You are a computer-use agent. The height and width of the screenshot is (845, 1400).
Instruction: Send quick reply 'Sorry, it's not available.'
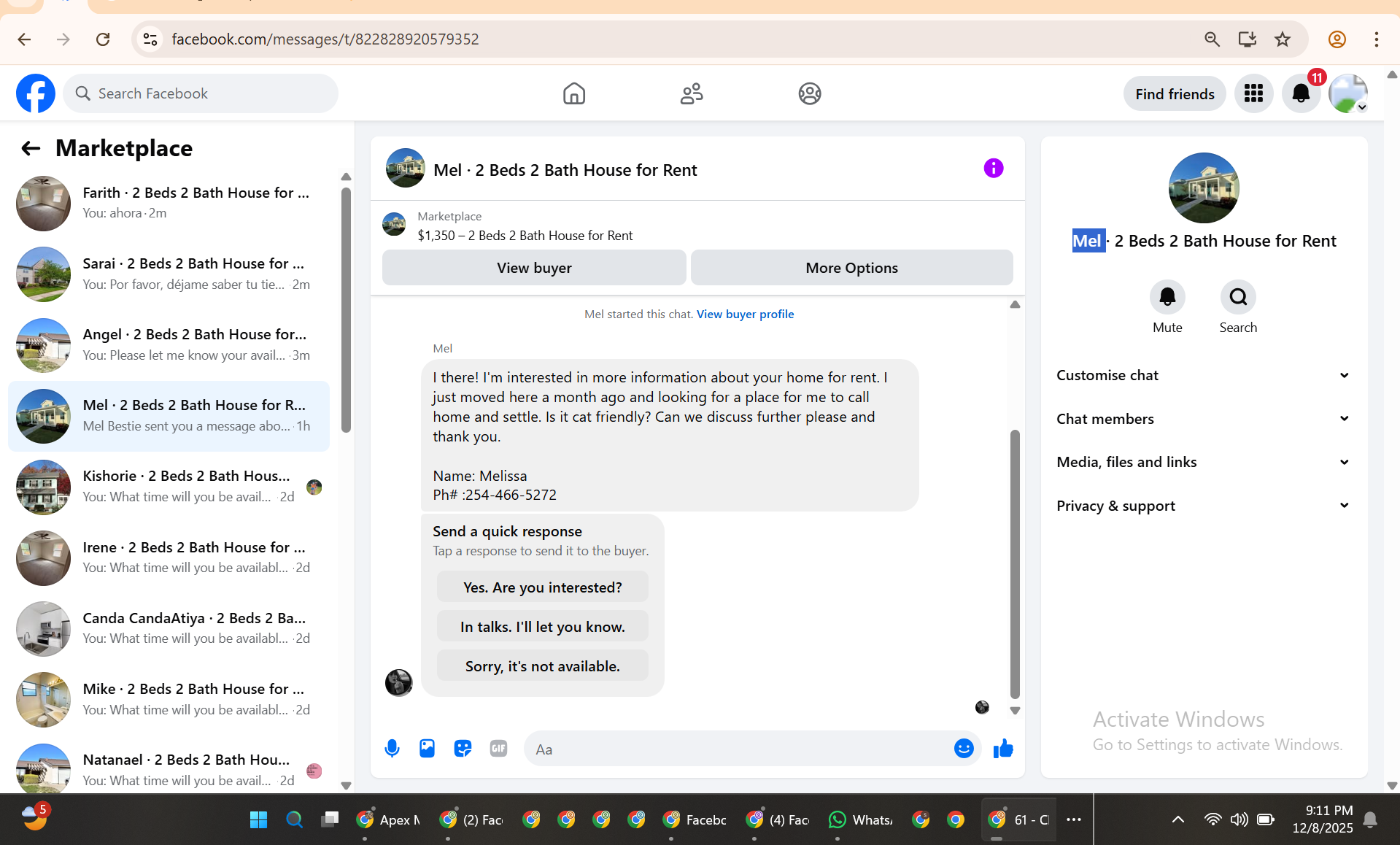543,666
